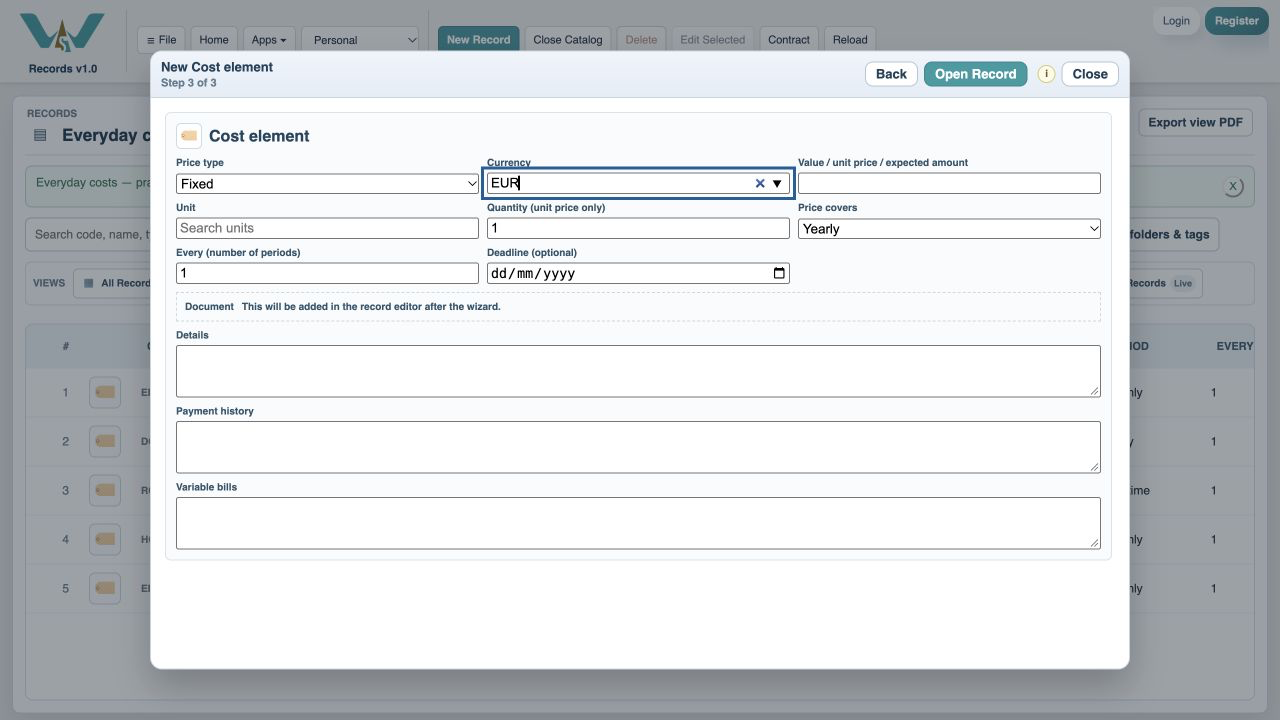Click the Cost element tag icon

point(189,136)
